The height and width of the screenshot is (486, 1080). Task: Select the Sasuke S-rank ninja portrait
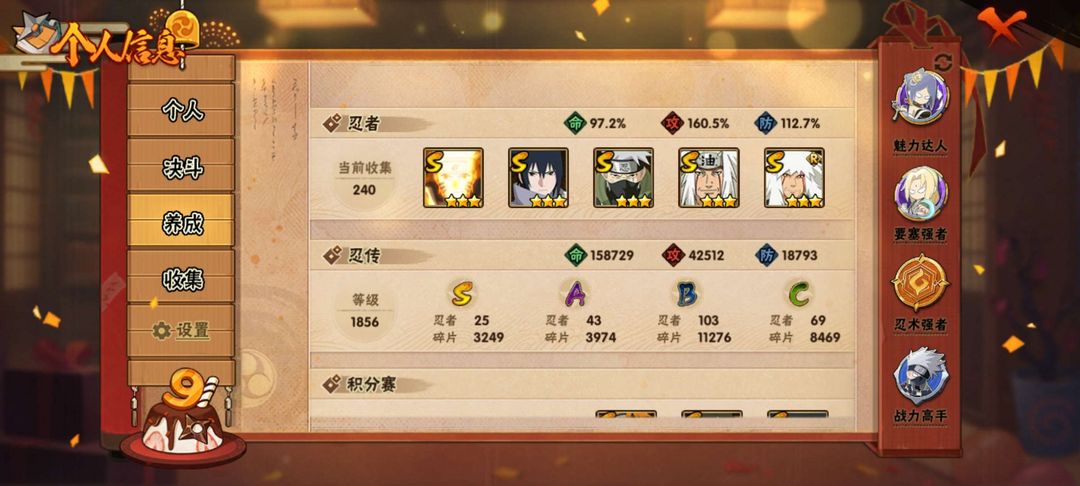[539, 178]
